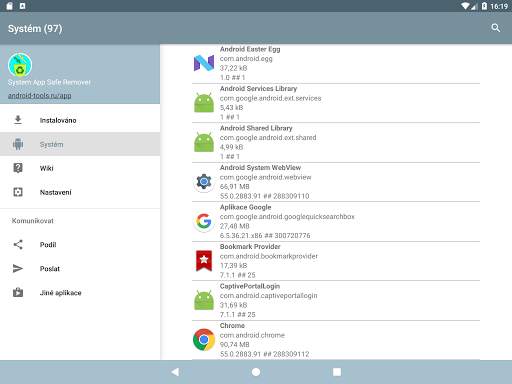Tap the Android System WebView gear icon
This screenshot has width=512, height=384.
pyautogui.click(x=204, y=182)
